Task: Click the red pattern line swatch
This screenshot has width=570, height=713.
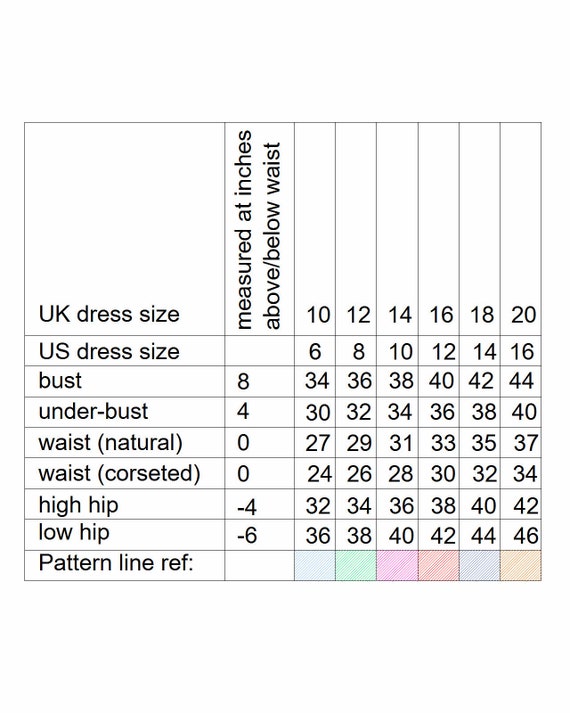Action: pos(439,565)
